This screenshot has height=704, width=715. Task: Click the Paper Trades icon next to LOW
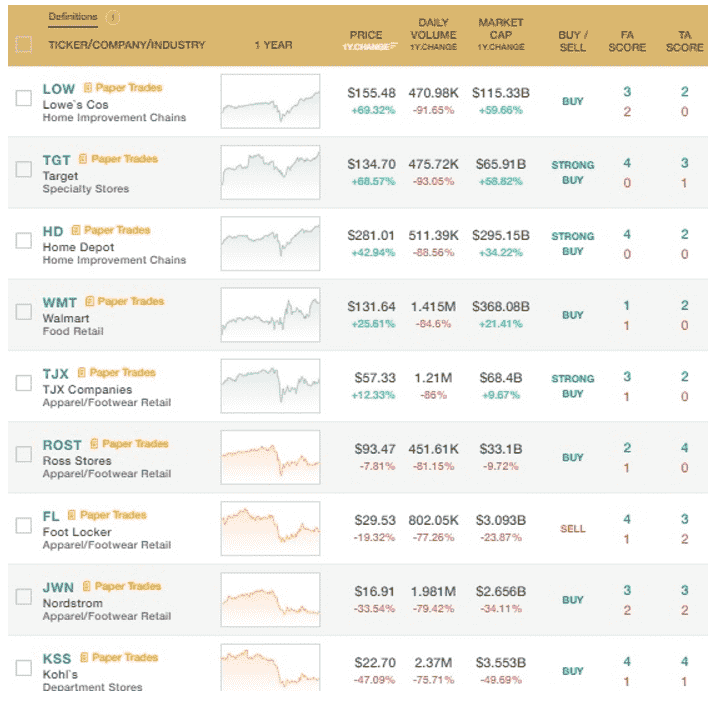(x=88, y=88)
